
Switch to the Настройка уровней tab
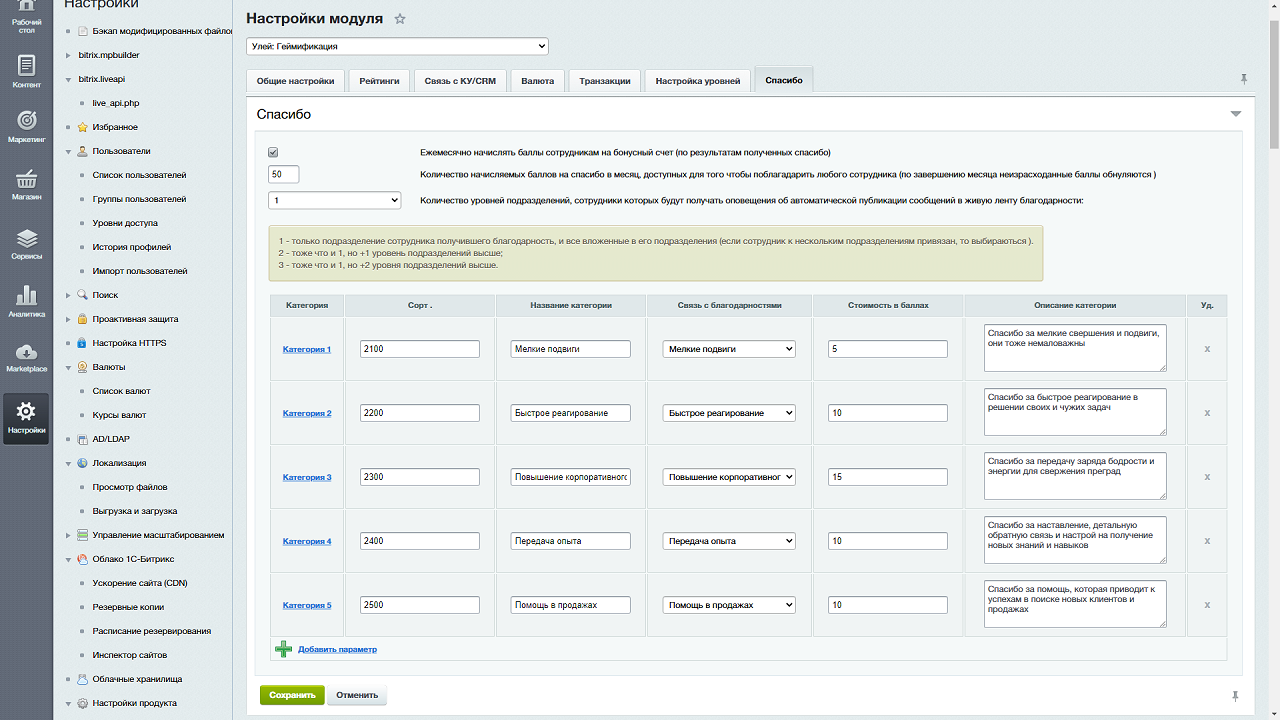(697, 81)
